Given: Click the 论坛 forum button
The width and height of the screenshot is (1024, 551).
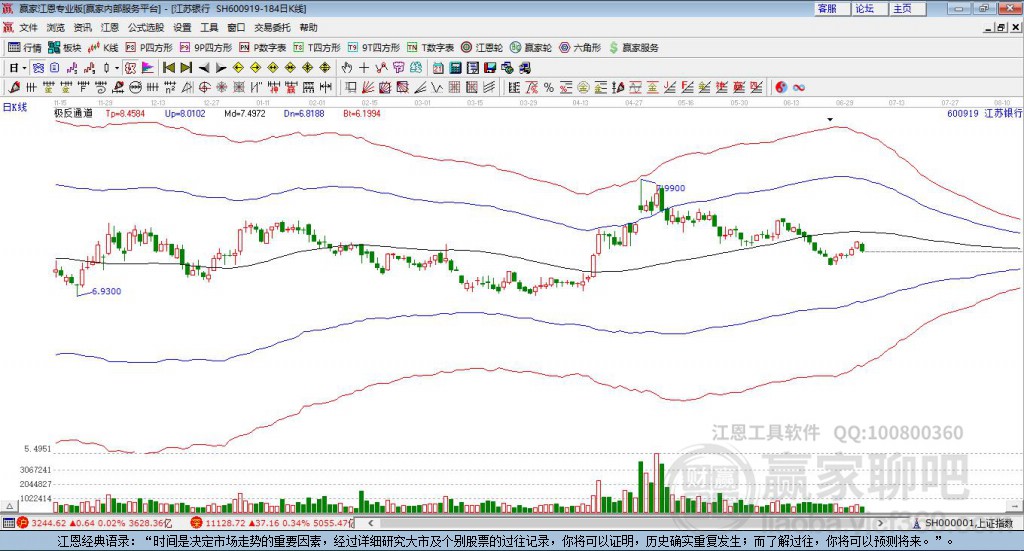Looking at the screenshot, I should click(x=864, y=8).
